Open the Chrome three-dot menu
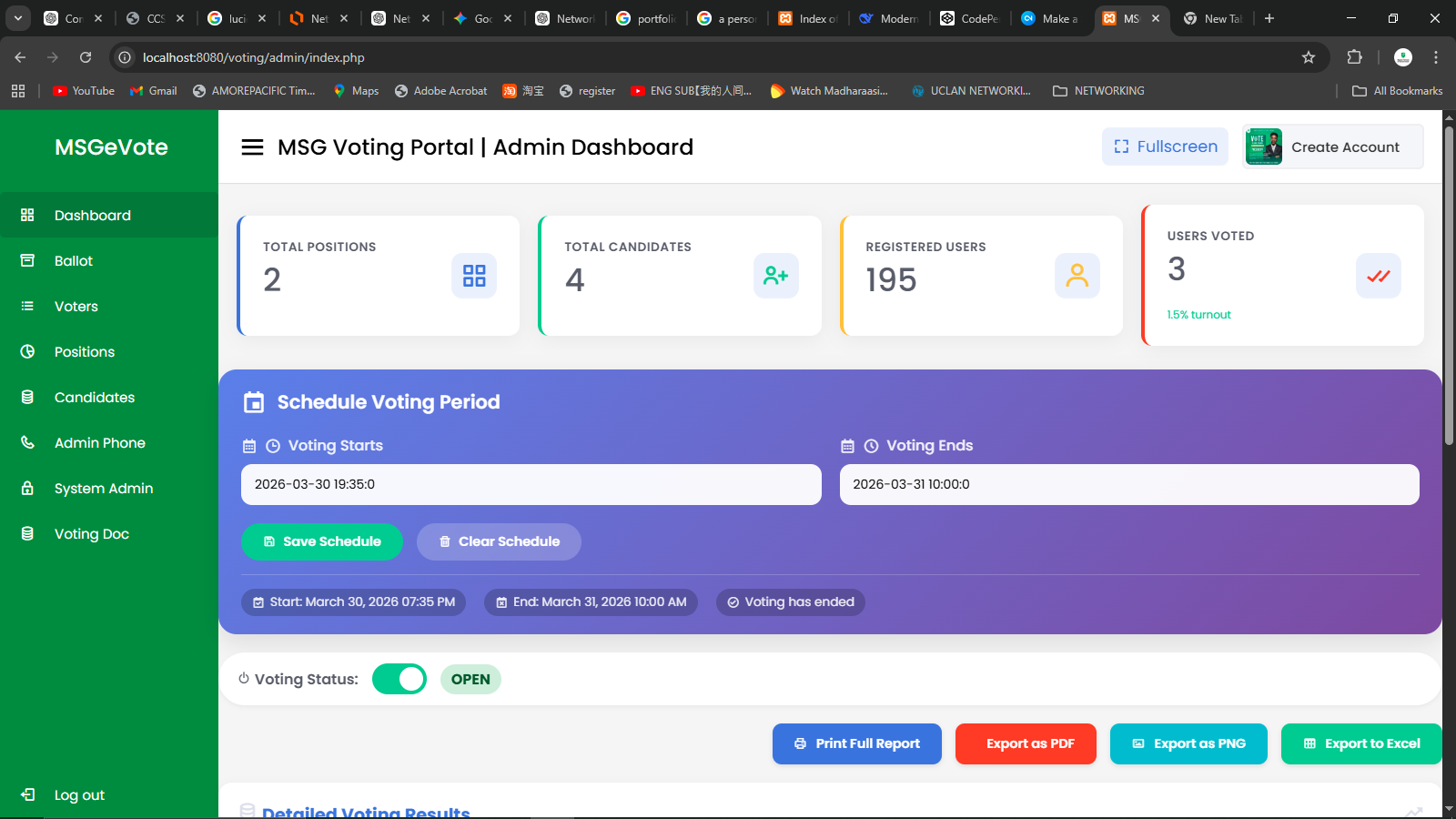This screenshot has height=819, width=1456. [1436, 57]
